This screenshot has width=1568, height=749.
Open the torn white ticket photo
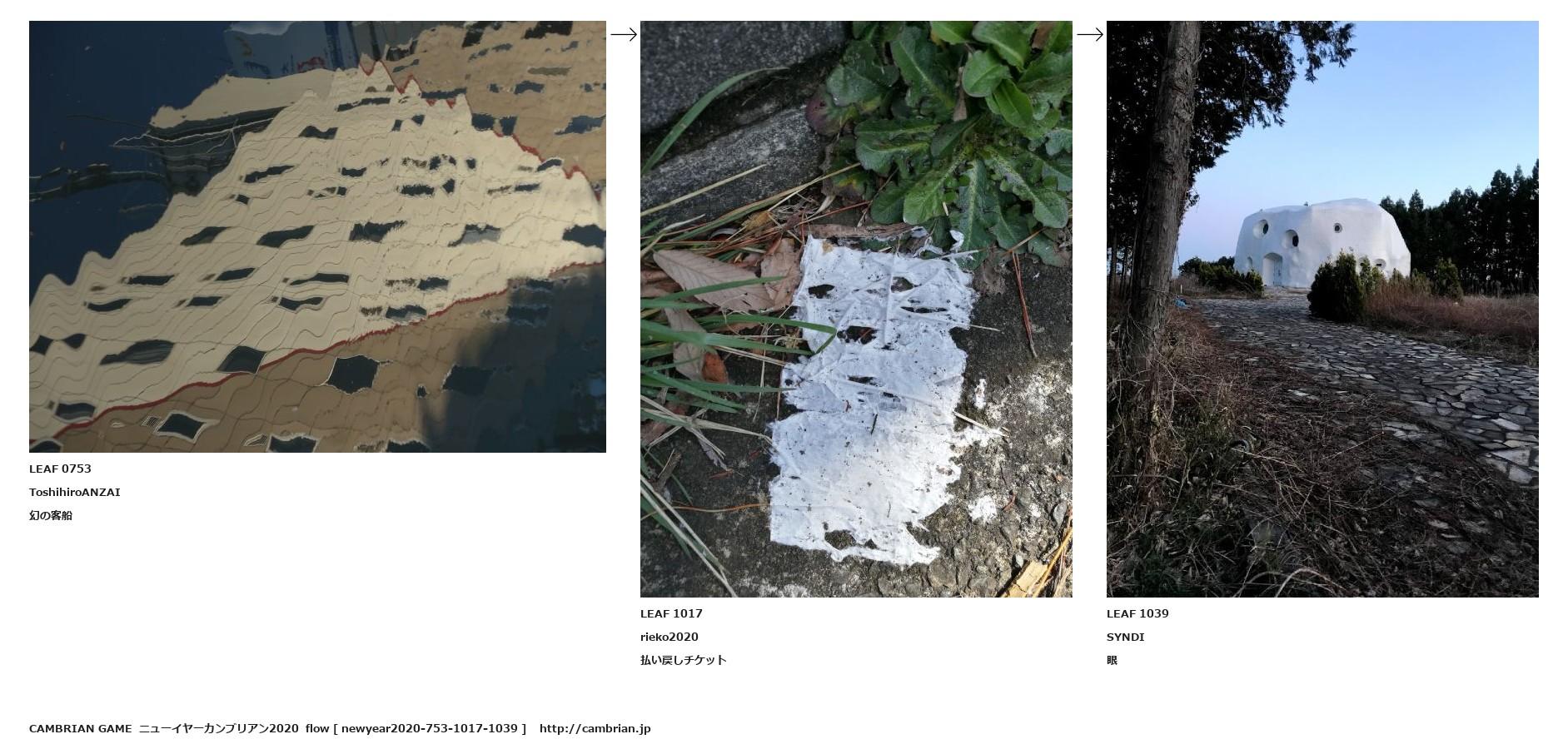(856, 309)
